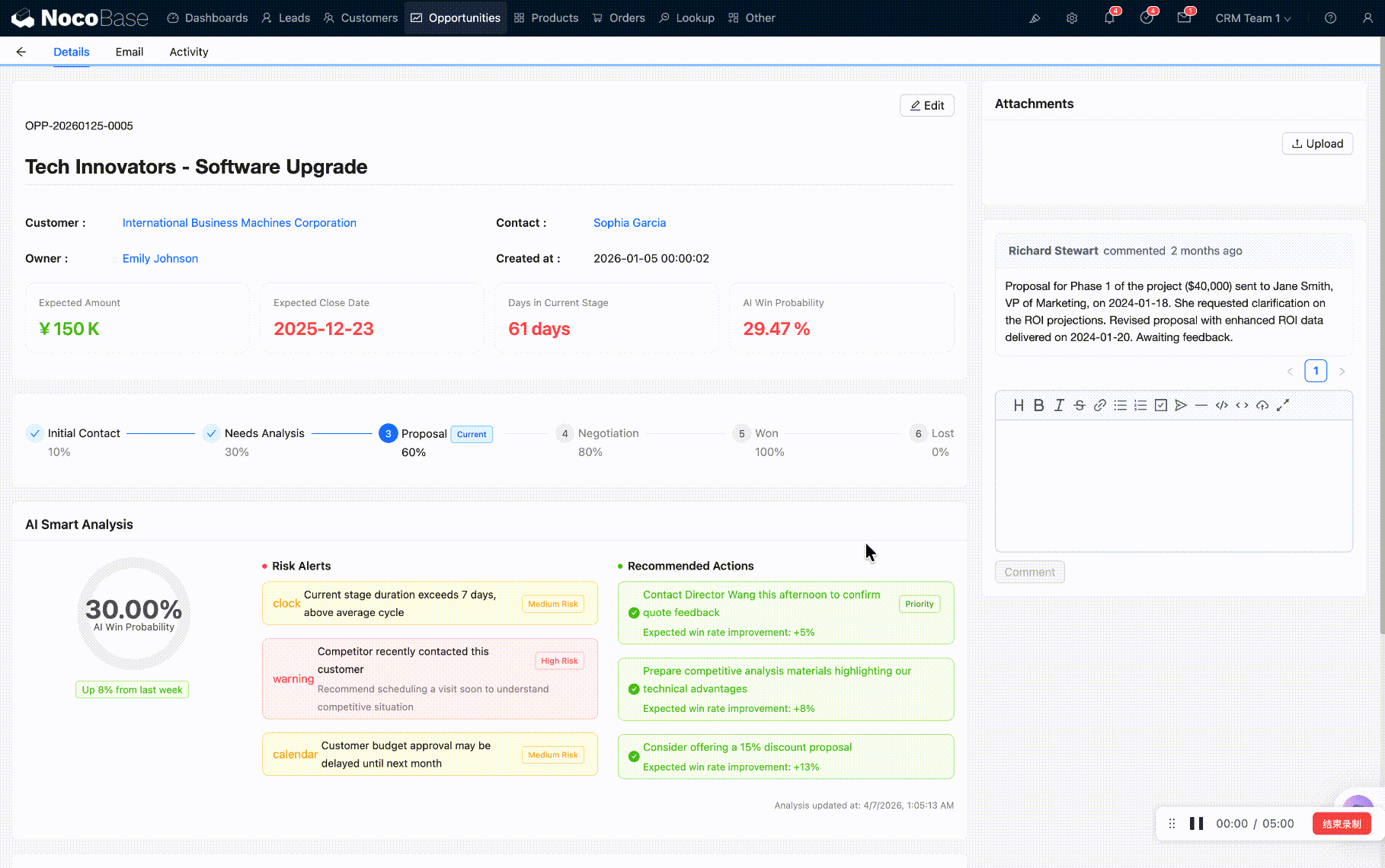Screen dimensions: 1385x868
Task: Apply bold formatting in comment editor
Action: click(x=1038, y=405)
